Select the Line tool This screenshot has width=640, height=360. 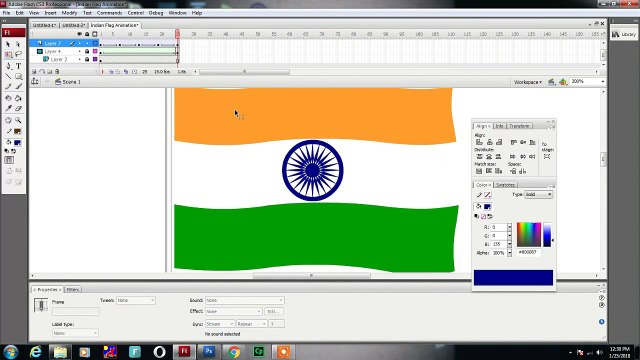click(x=8, y=76)
